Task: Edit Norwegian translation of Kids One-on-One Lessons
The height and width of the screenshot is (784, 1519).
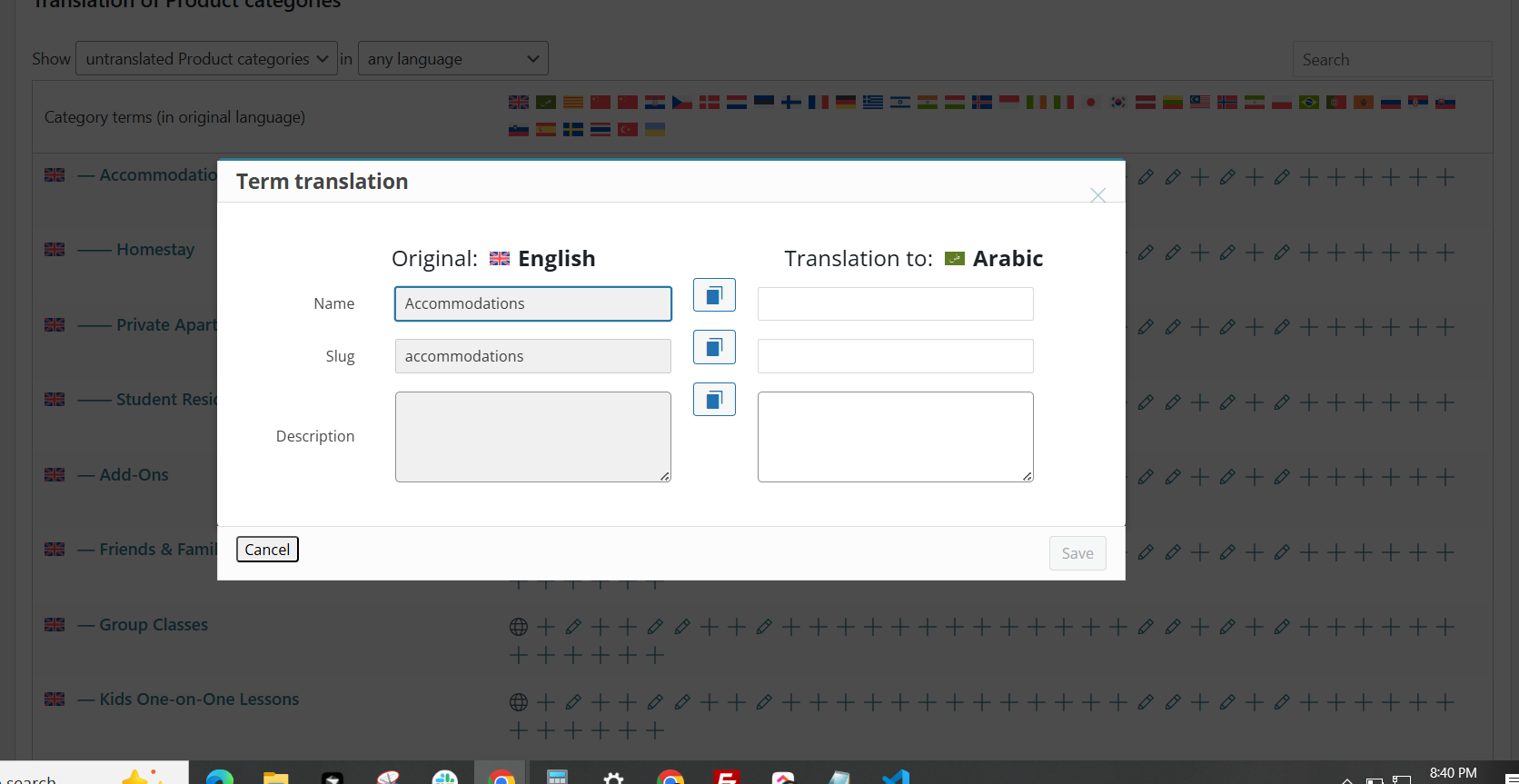Action: (x=1227, y=702)
